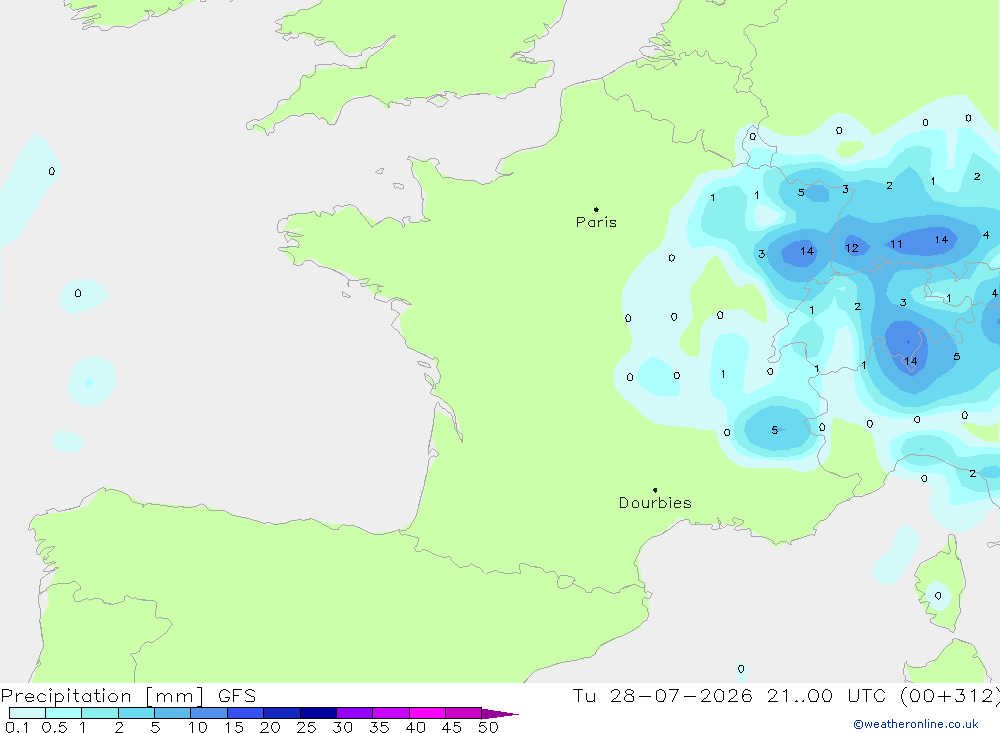1000x733 pixels.
Task: Click the Precipitation [mm] GFS title
Action: click(x=128, y=695)
